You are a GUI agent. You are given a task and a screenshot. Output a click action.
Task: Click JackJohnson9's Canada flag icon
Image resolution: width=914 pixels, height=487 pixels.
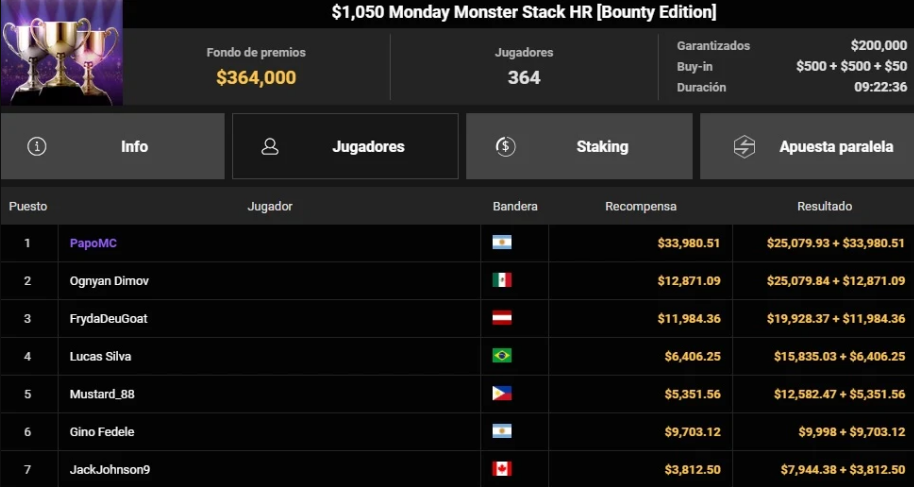(502, 469)
